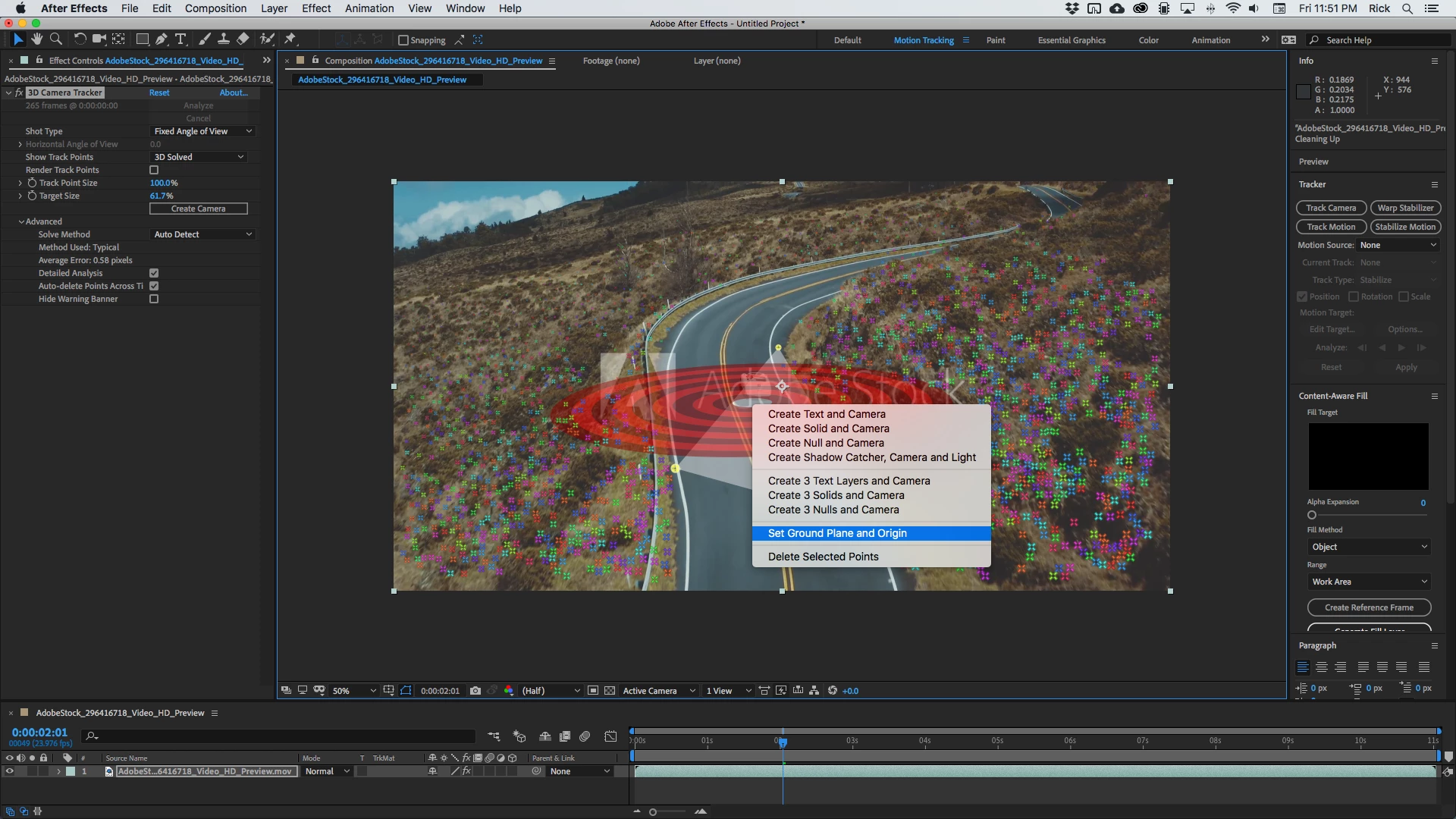Hide the video layer with eye icon
This screenshot has width=1456, height=819.
9,771
